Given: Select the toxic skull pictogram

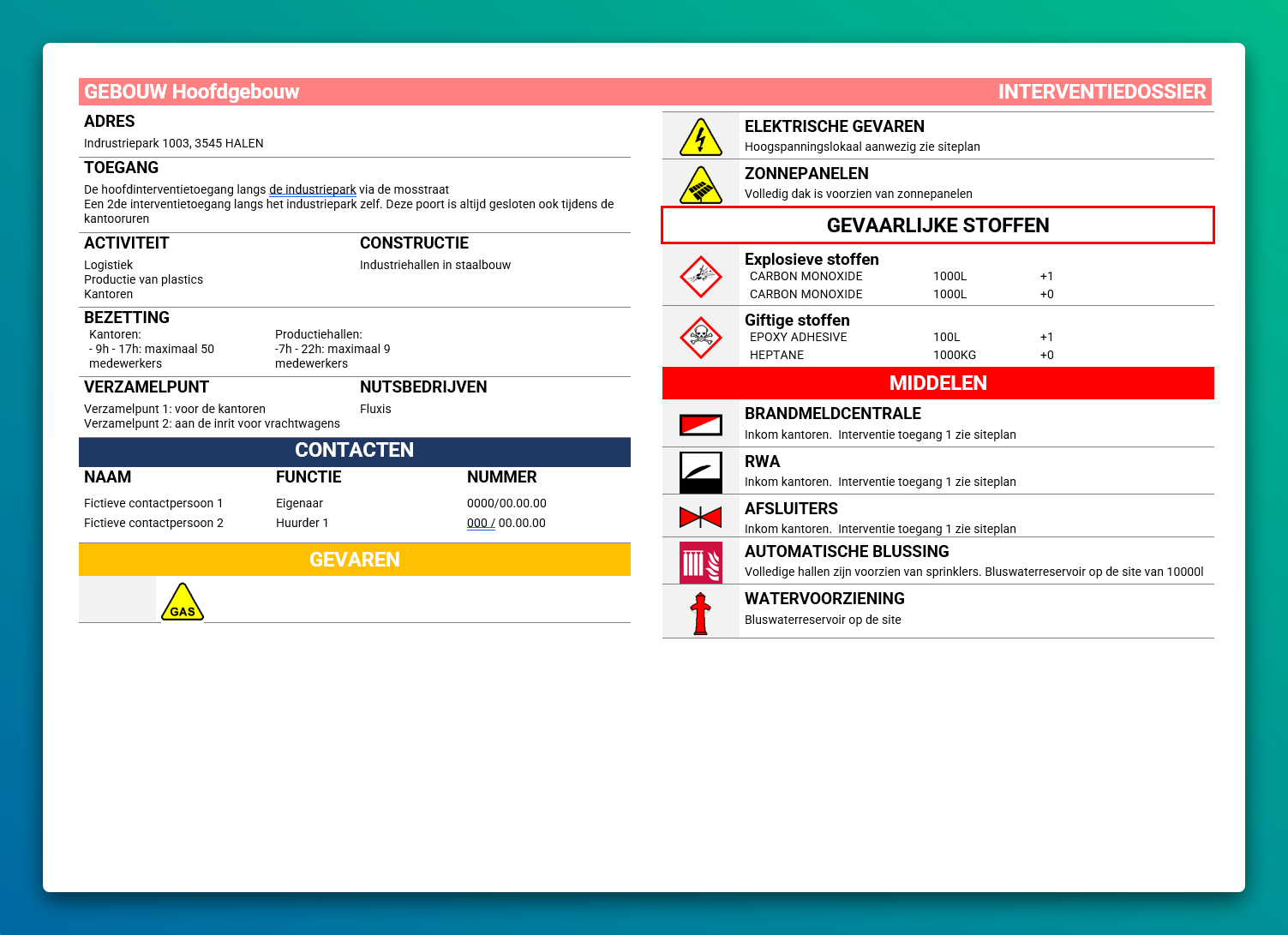Looking at the screenshot, I should (x=700, y=337).
